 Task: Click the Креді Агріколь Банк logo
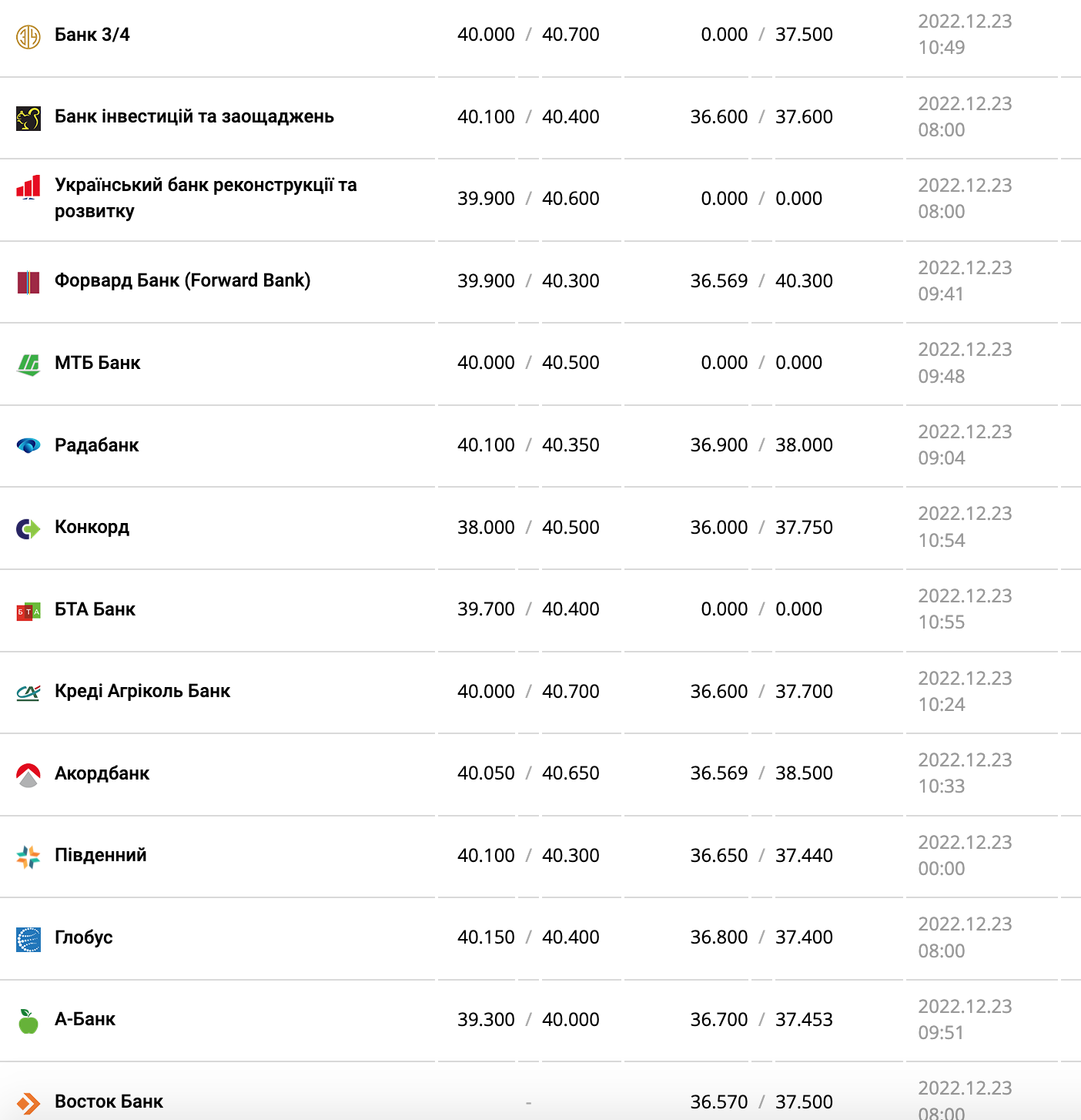(x=28, y=692)
